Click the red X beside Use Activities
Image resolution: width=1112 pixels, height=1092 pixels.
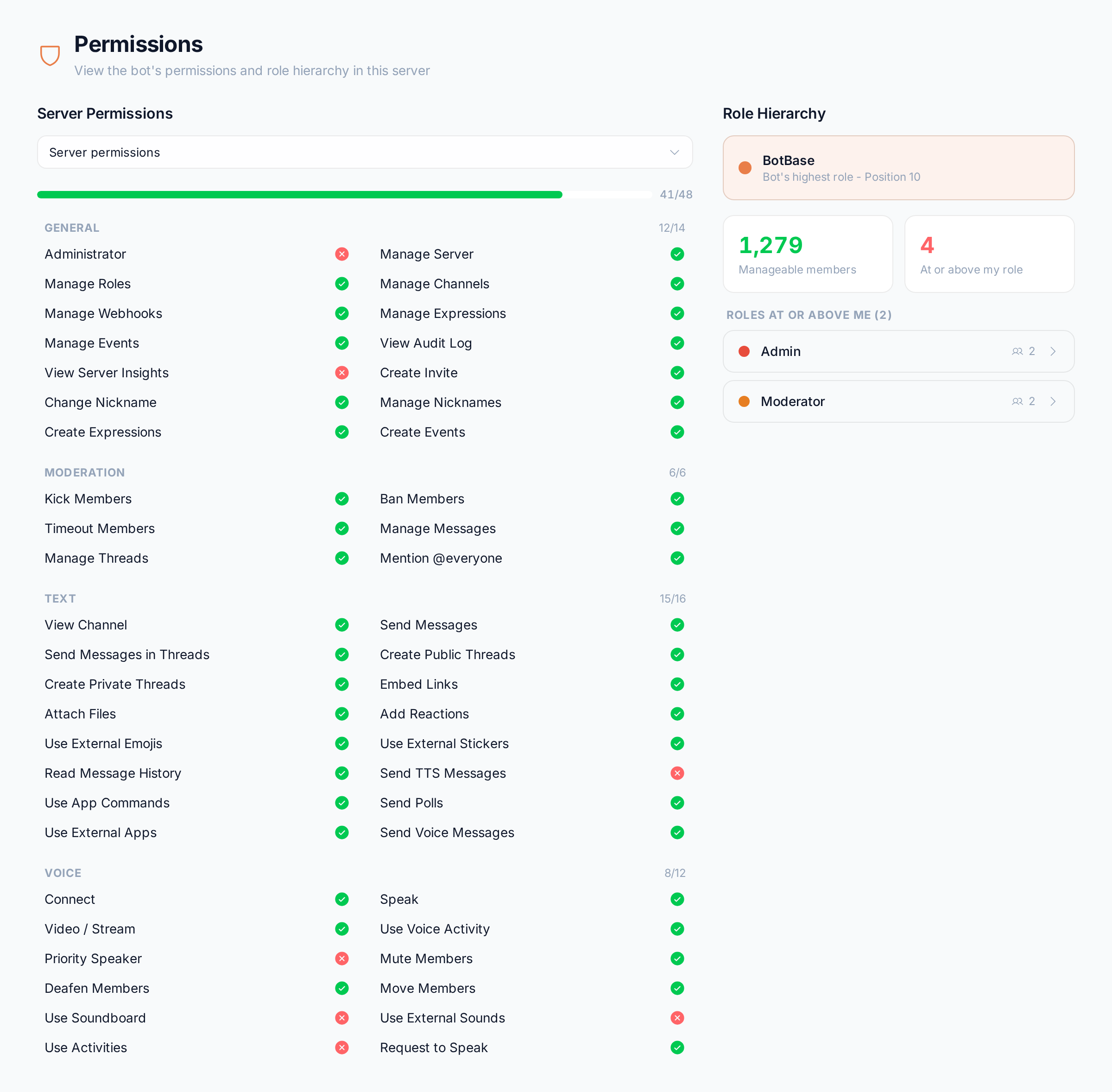pyautogui.click(x=341, y=1048)
